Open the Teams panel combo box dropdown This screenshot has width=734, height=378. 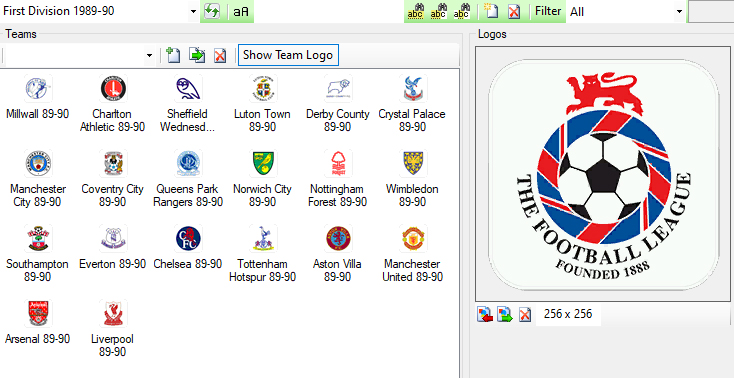point(149,55)
